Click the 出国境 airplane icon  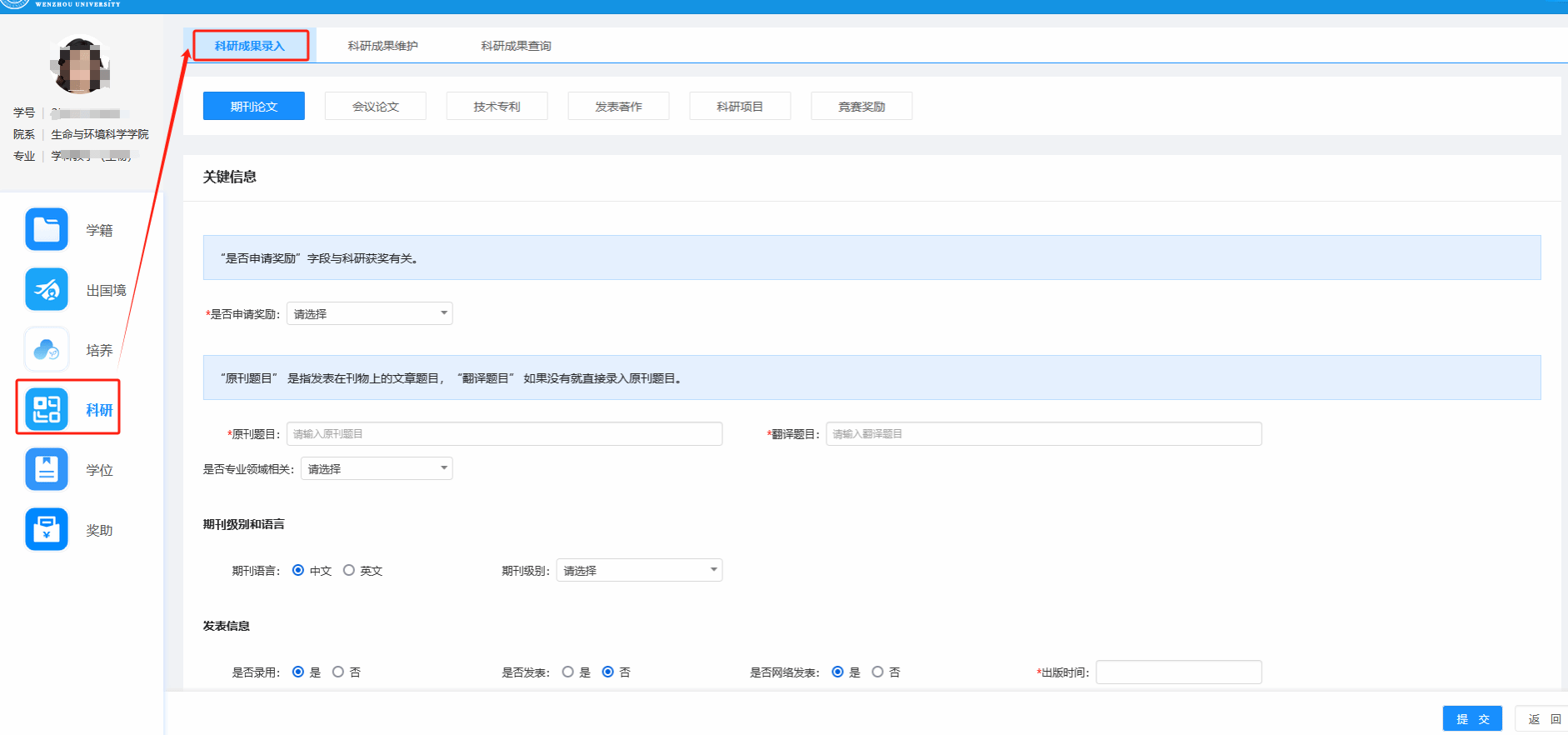tap(47, 290)
